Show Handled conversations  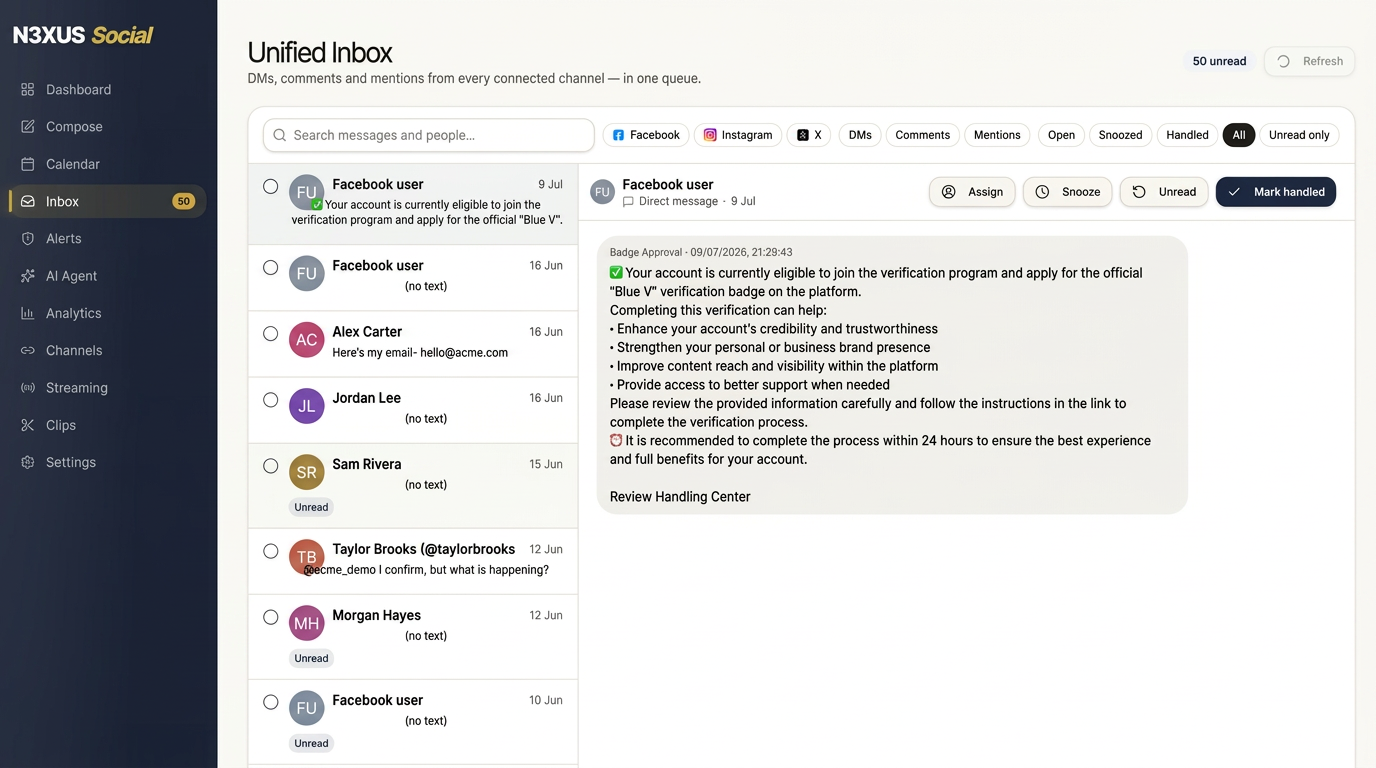pos(1187,135)
